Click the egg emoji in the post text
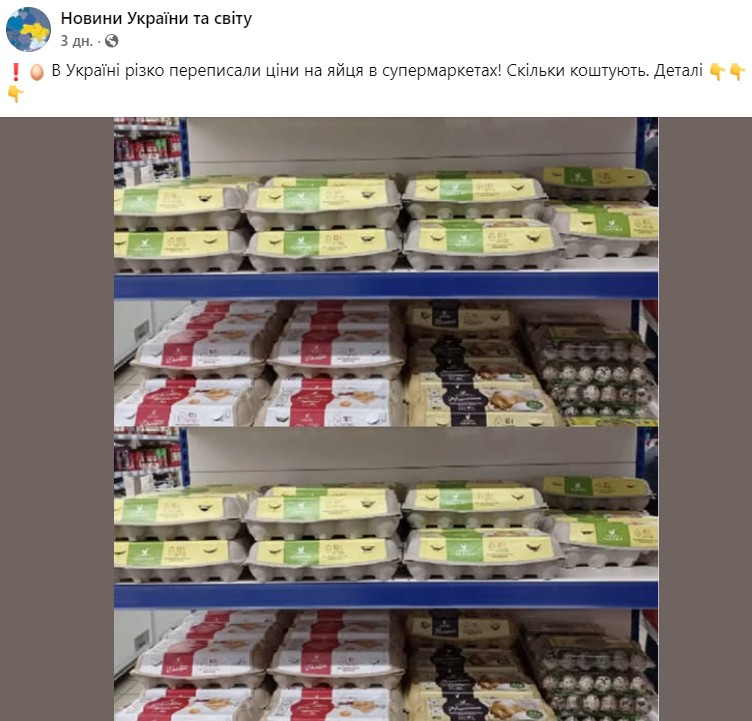 (x=36, y=71)
